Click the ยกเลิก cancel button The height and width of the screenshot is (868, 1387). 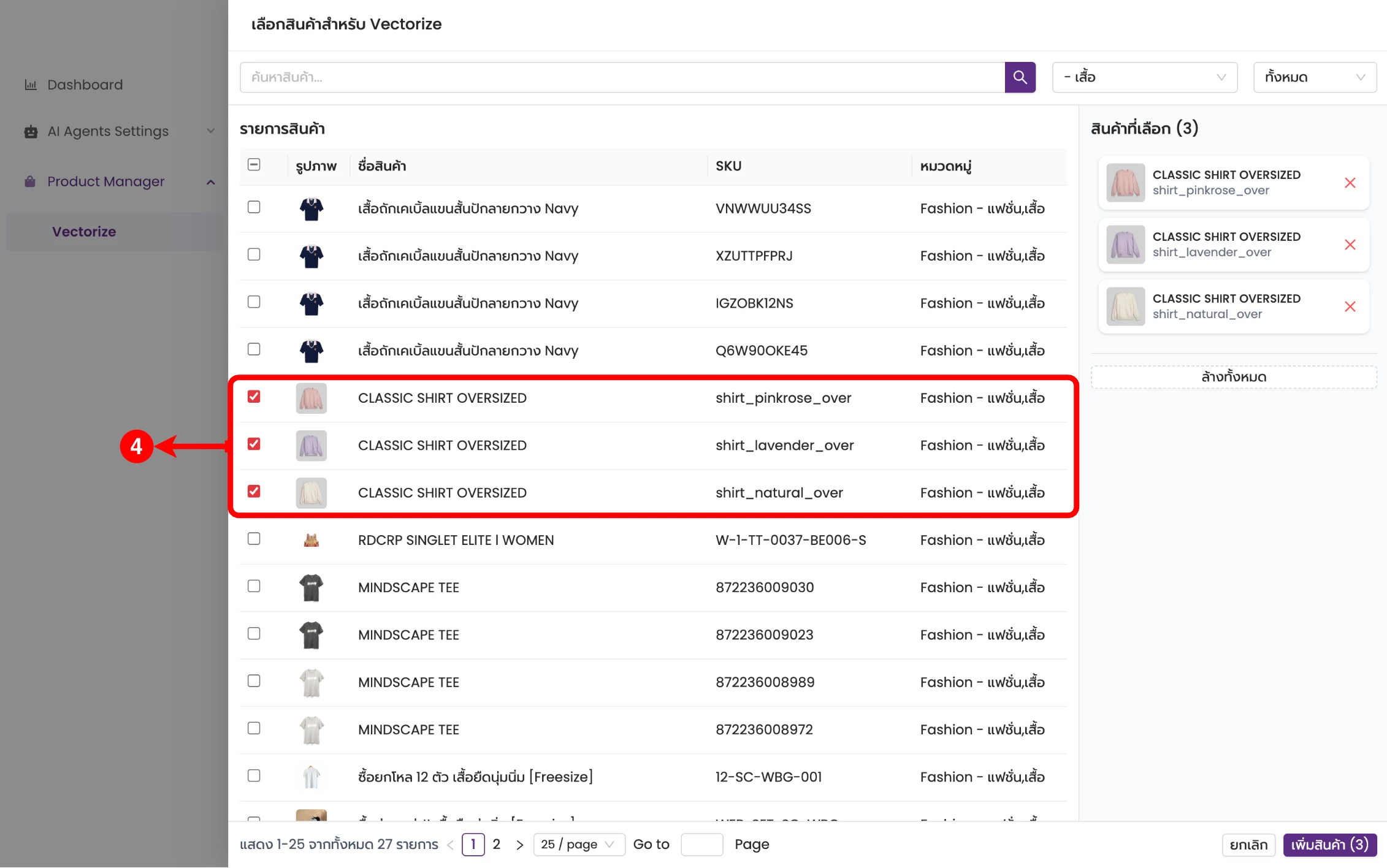[1248, 845]
